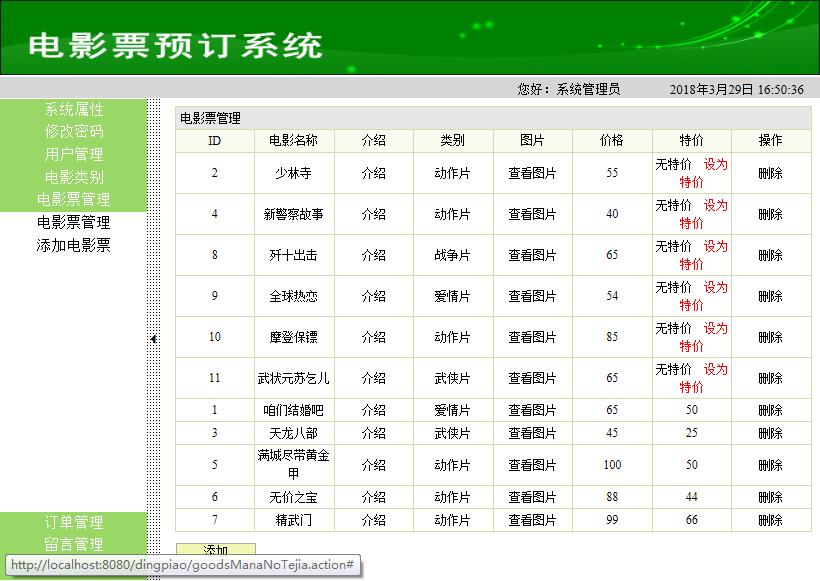The width and height of the screenshot is (820, 581).
Task: View 介绍 for 少林寺
Action: (x=374, y=172)
